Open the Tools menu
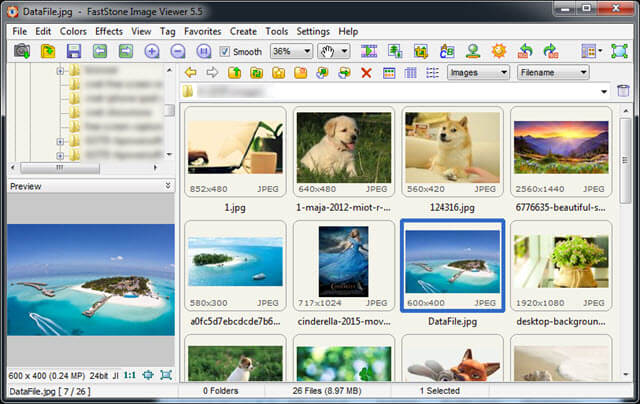Viewport: 640px width, 404px height. (x=276, y=31)
